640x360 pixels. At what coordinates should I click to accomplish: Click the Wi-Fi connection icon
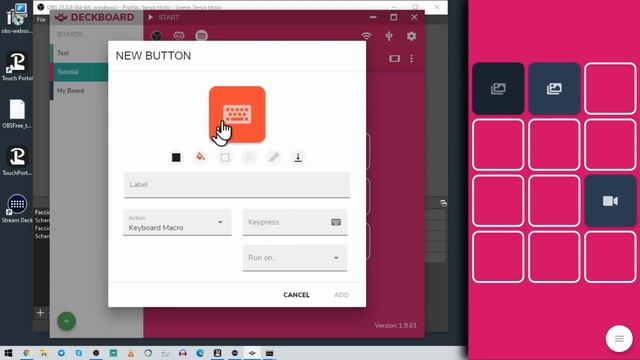click(x=366, y=36)
